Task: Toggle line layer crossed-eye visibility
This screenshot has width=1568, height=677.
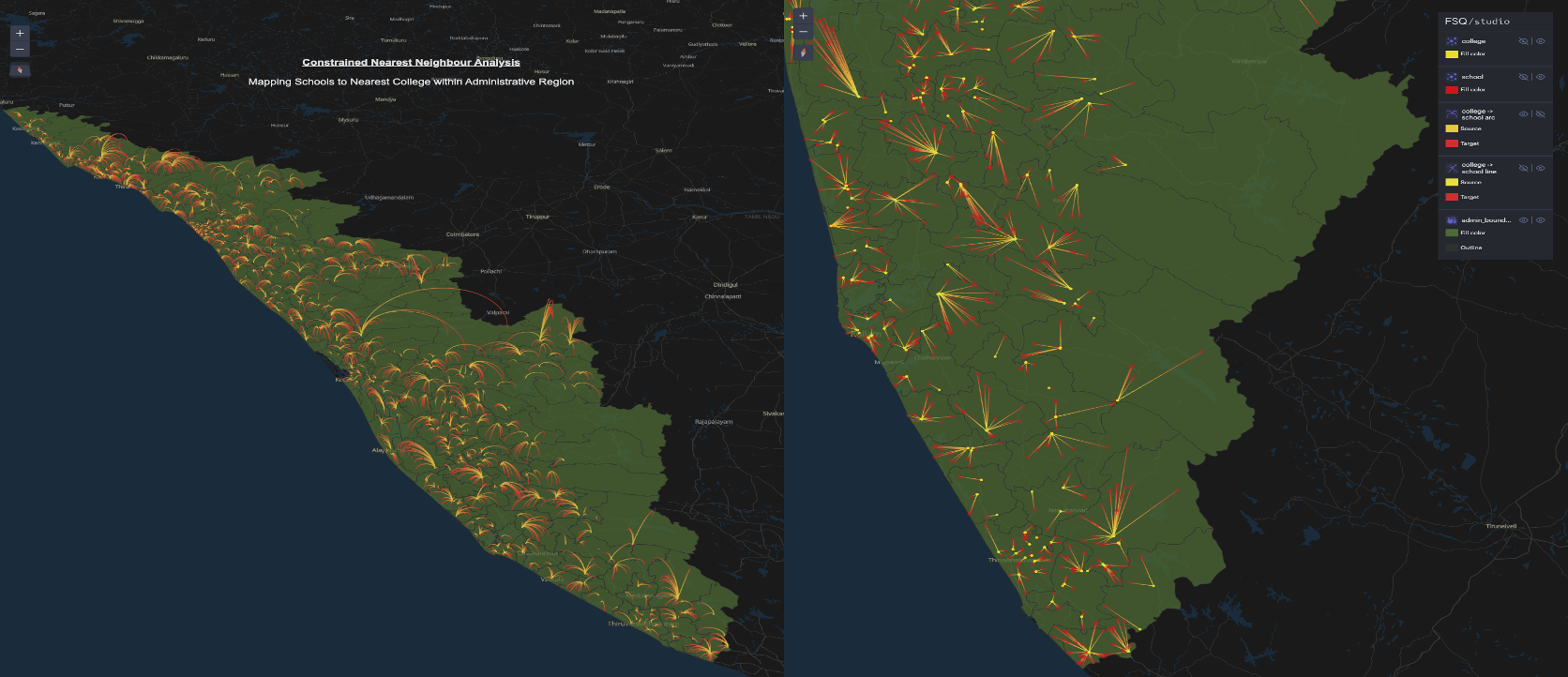Action: point(1524,168)
